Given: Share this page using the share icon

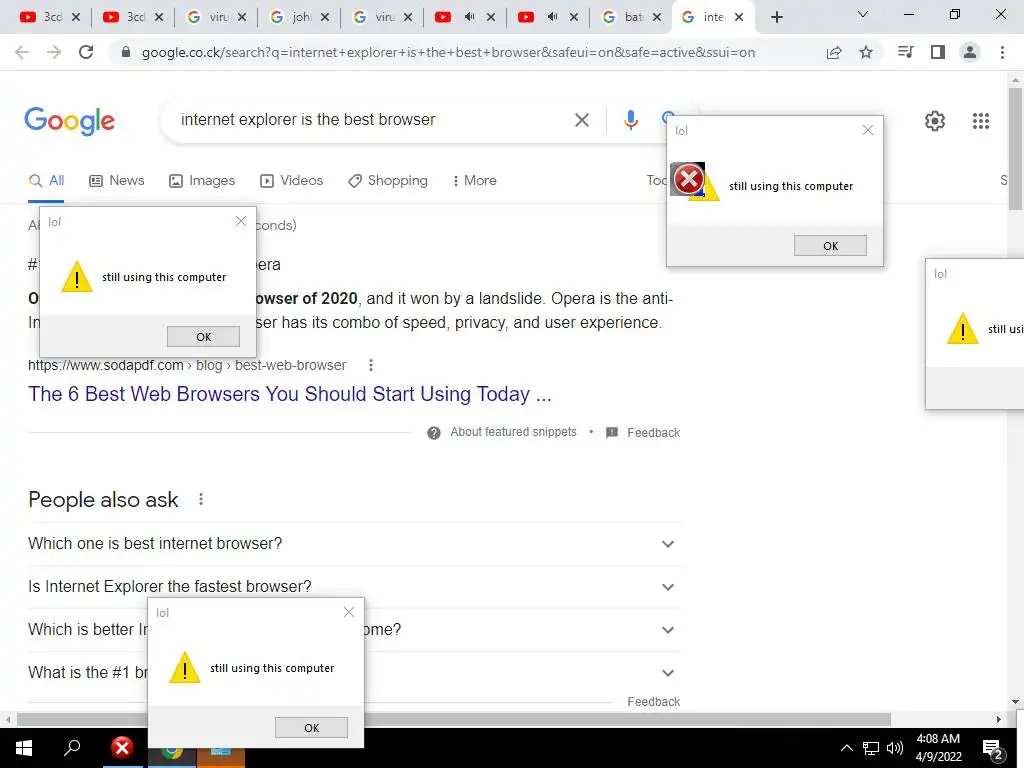Looking at the screenshot, I should pos(834,52).
